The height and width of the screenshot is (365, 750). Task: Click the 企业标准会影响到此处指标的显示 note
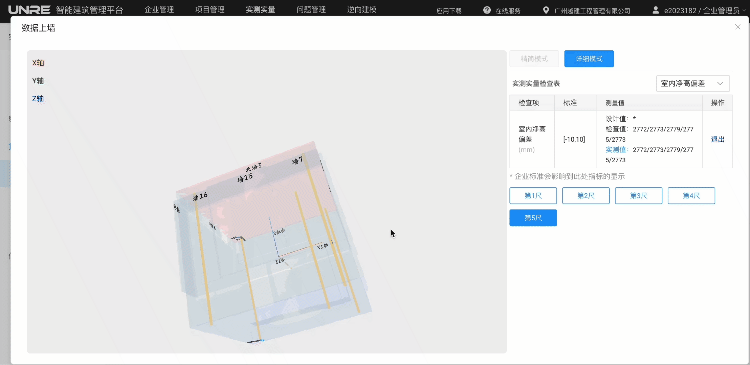567,177
